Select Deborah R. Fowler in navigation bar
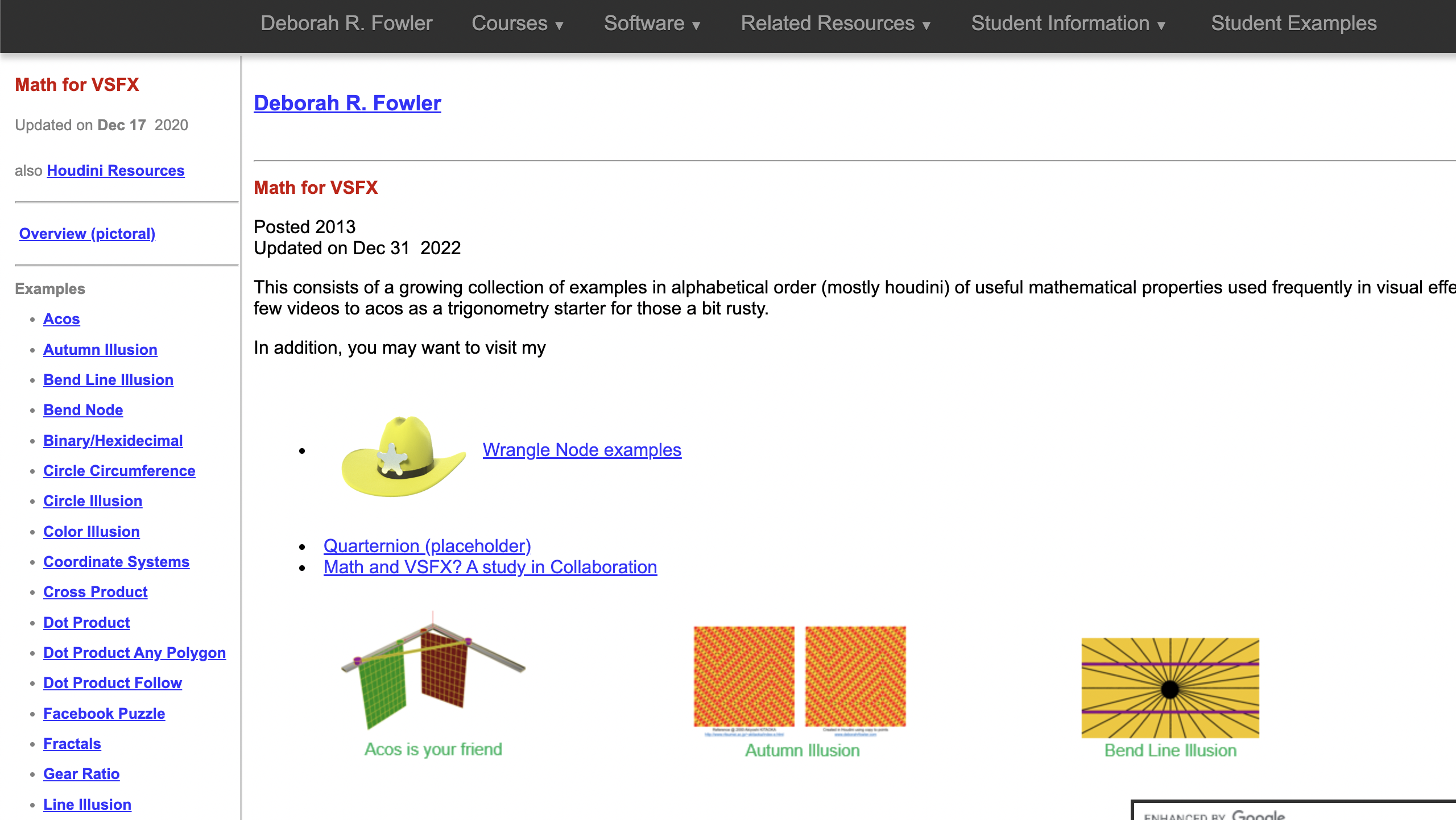The image size is (1456, 820). pos(346,24)
